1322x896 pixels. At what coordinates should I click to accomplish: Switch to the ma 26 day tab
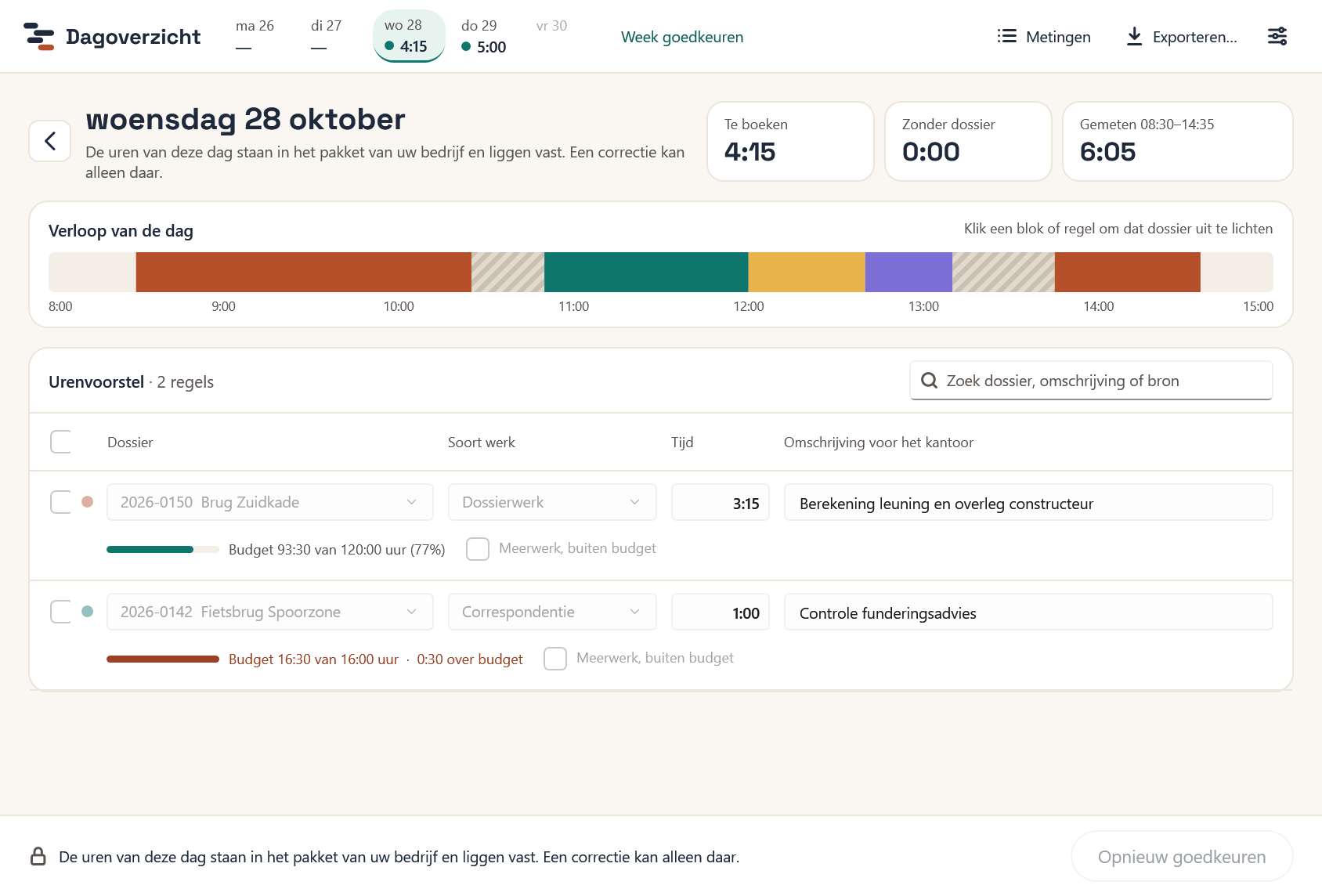(x=255, y=36)
